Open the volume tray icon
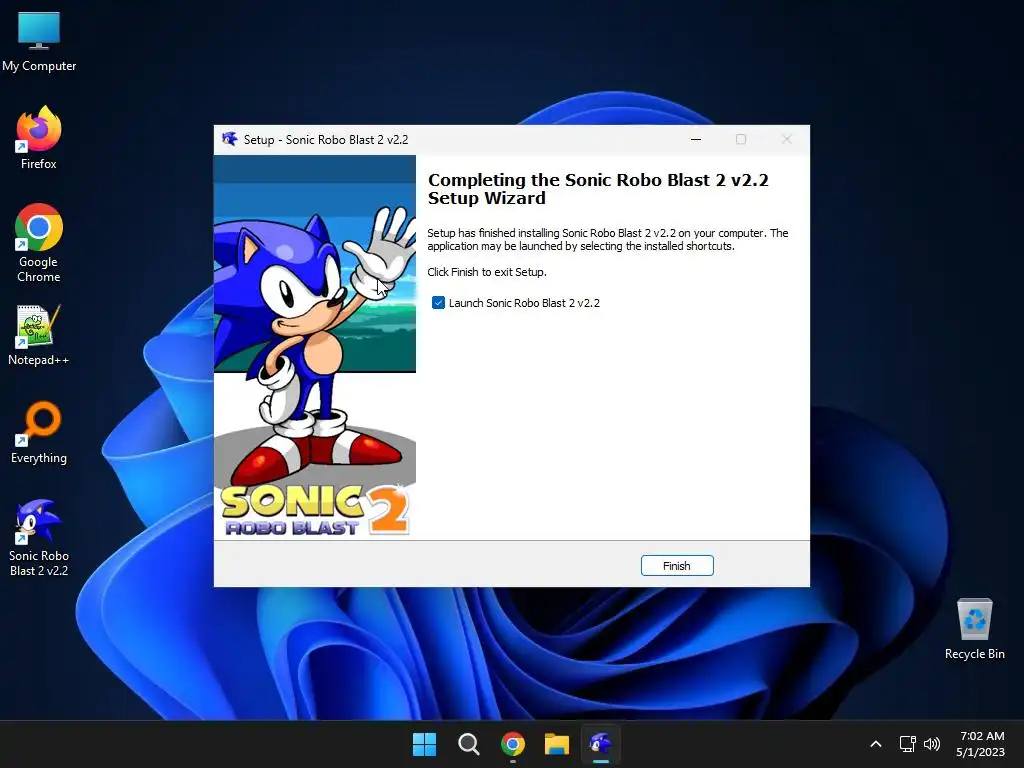Image resolution: width=1024 pixels, height=768 pixels. tap(932, 744)
